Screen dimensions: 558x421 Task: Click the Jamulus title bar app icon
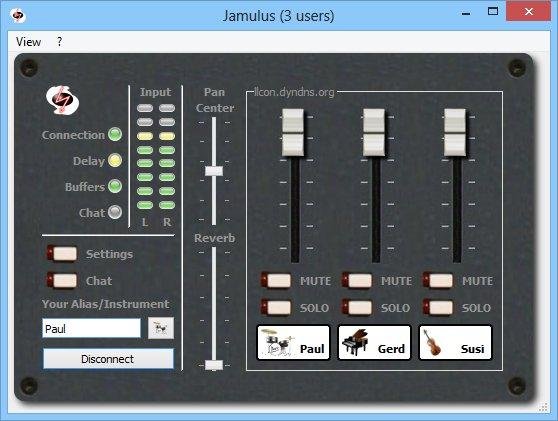[x=18, y=15]
